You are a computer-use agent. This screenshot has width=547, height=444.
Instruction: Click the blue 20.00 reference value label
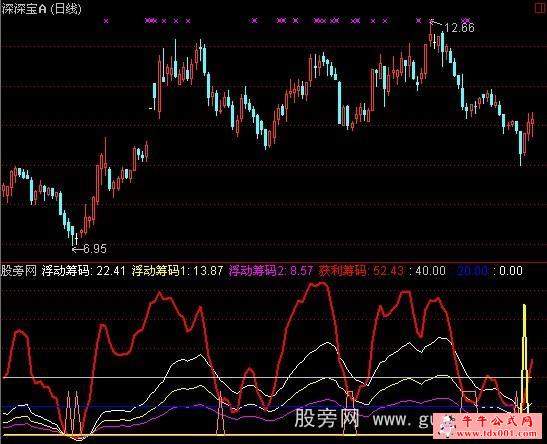click(472, 271)
